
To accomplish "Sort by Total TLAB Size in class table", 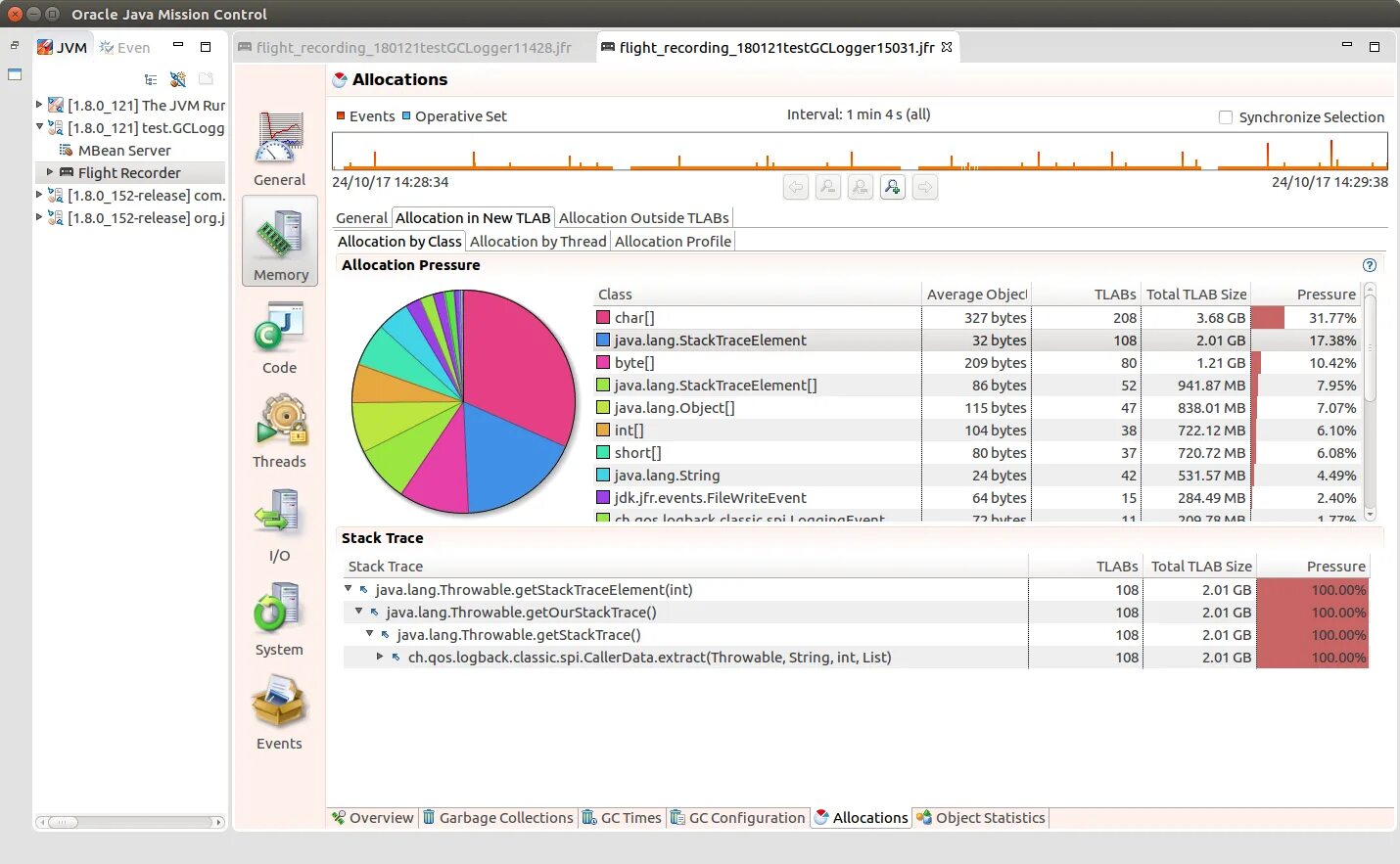I will [1195, 294].
